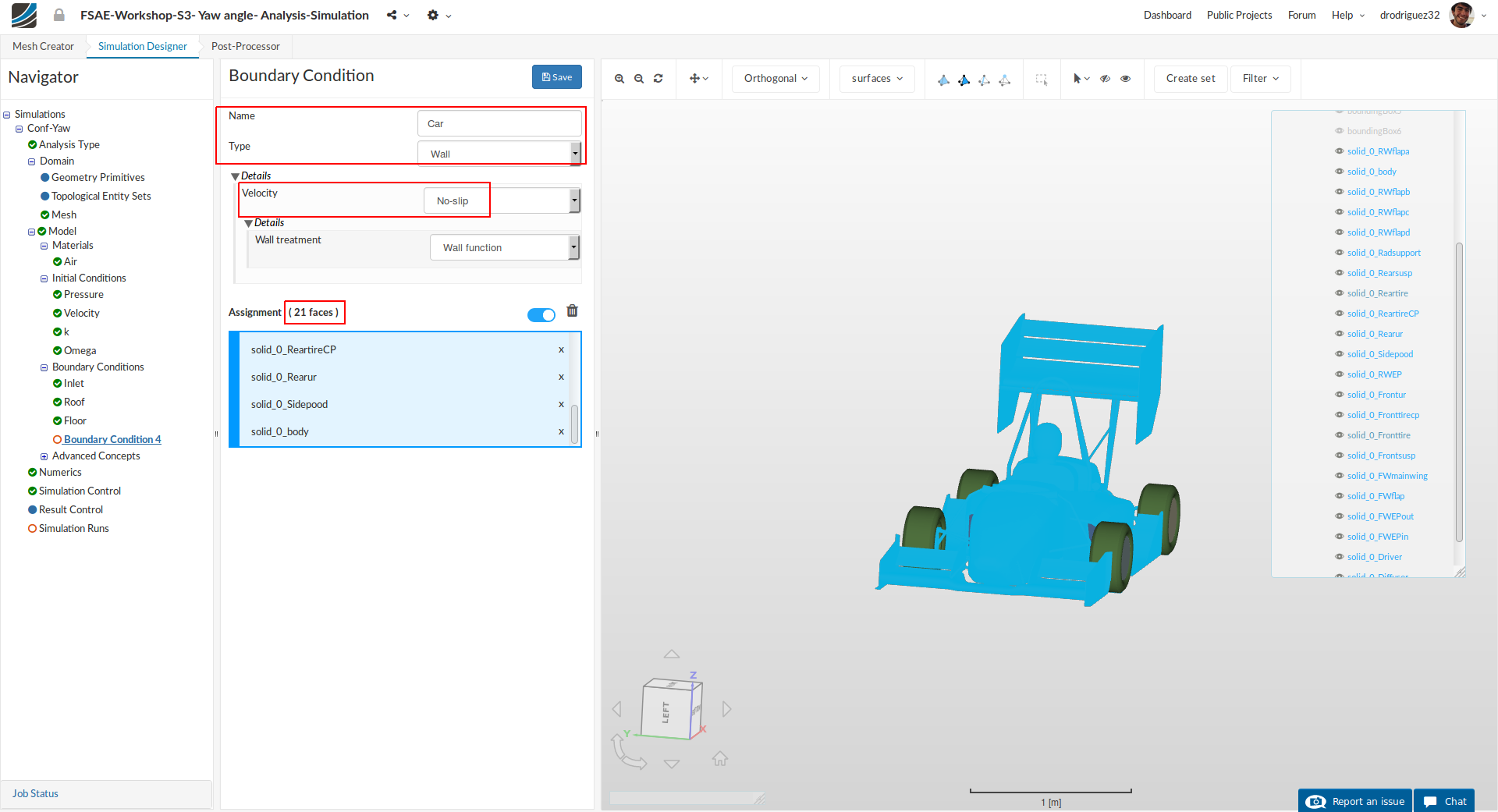Click the Name input field containing Car
This screenshot has width=1498, height=812.
click(x=499, y=123)
